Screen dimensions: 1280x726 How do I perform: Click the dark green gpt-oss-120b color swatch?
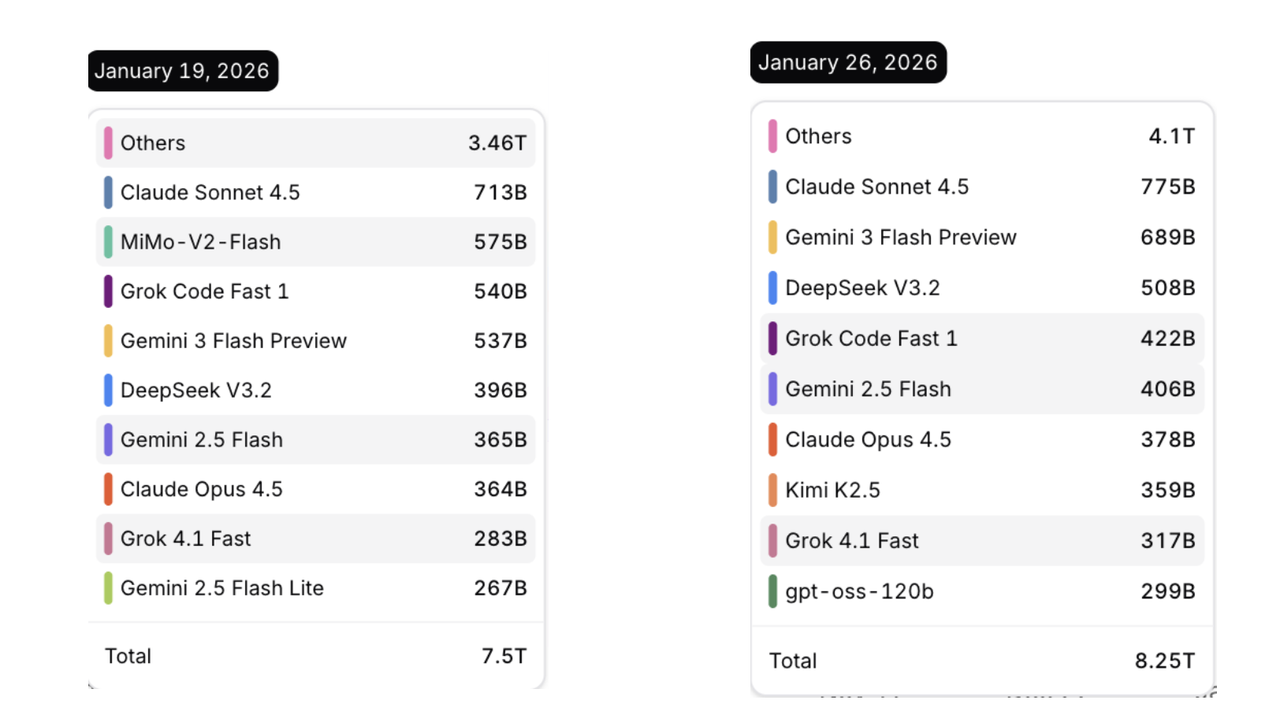pos(773,591)
